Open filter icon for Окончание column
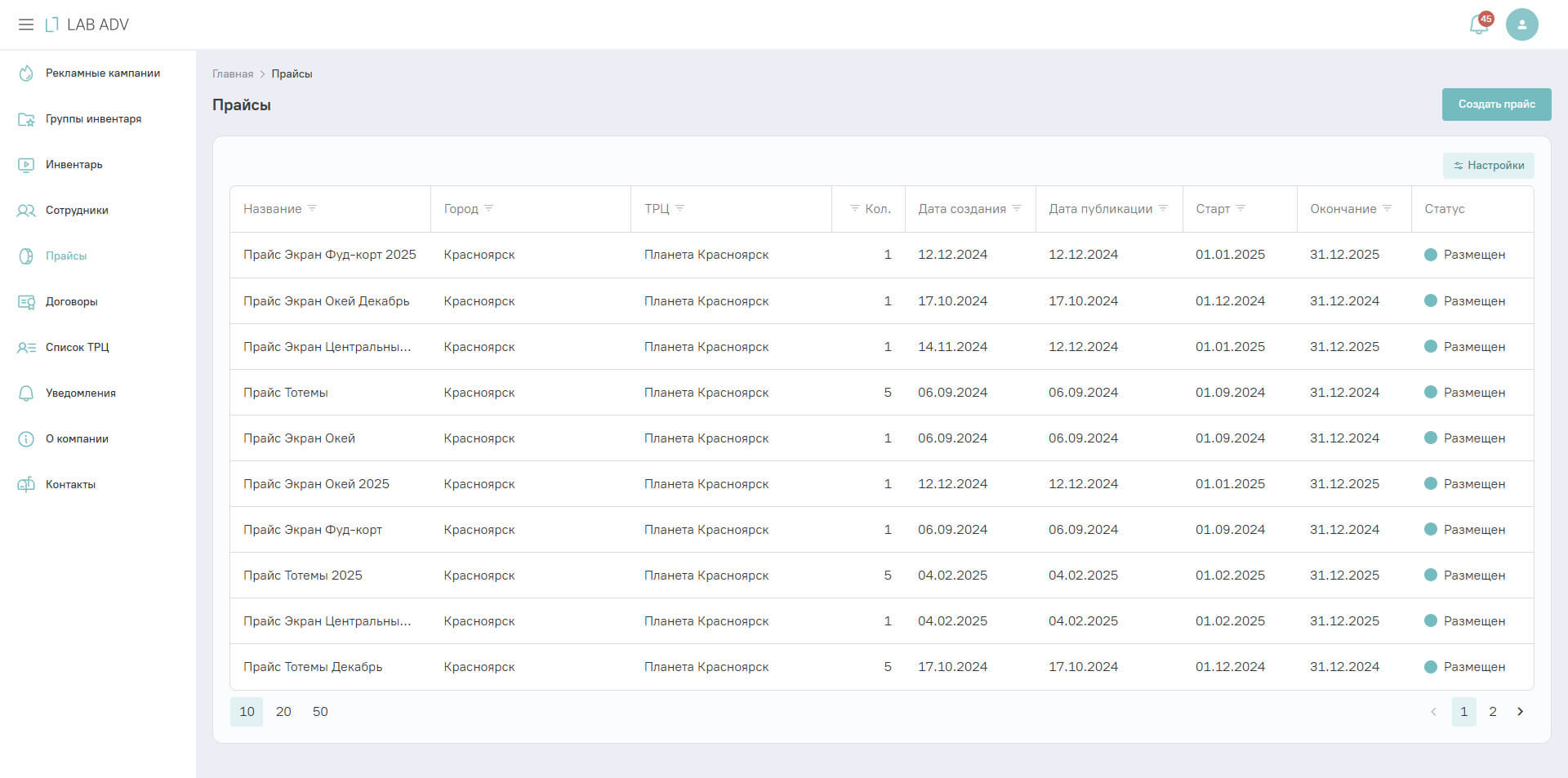 1387,209
